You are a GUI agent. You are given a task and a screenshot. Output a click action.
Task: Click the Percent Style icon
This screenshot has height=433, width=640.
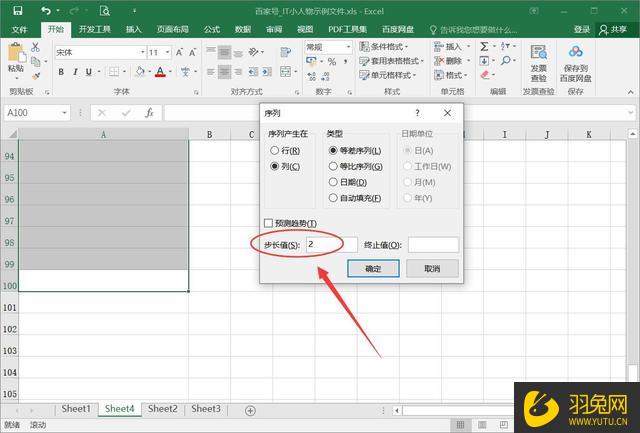tap(332, 62)
